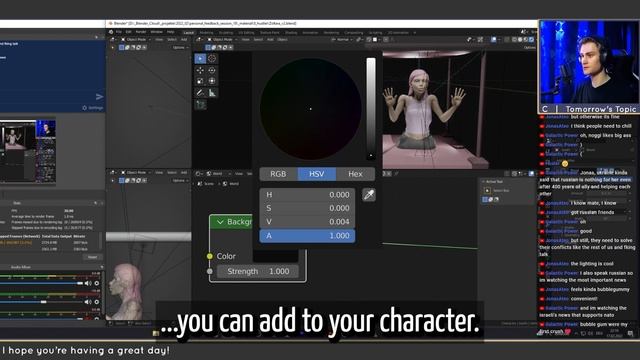
Task: Open the second audio track settings gear
Action: [x=97, y=302]
